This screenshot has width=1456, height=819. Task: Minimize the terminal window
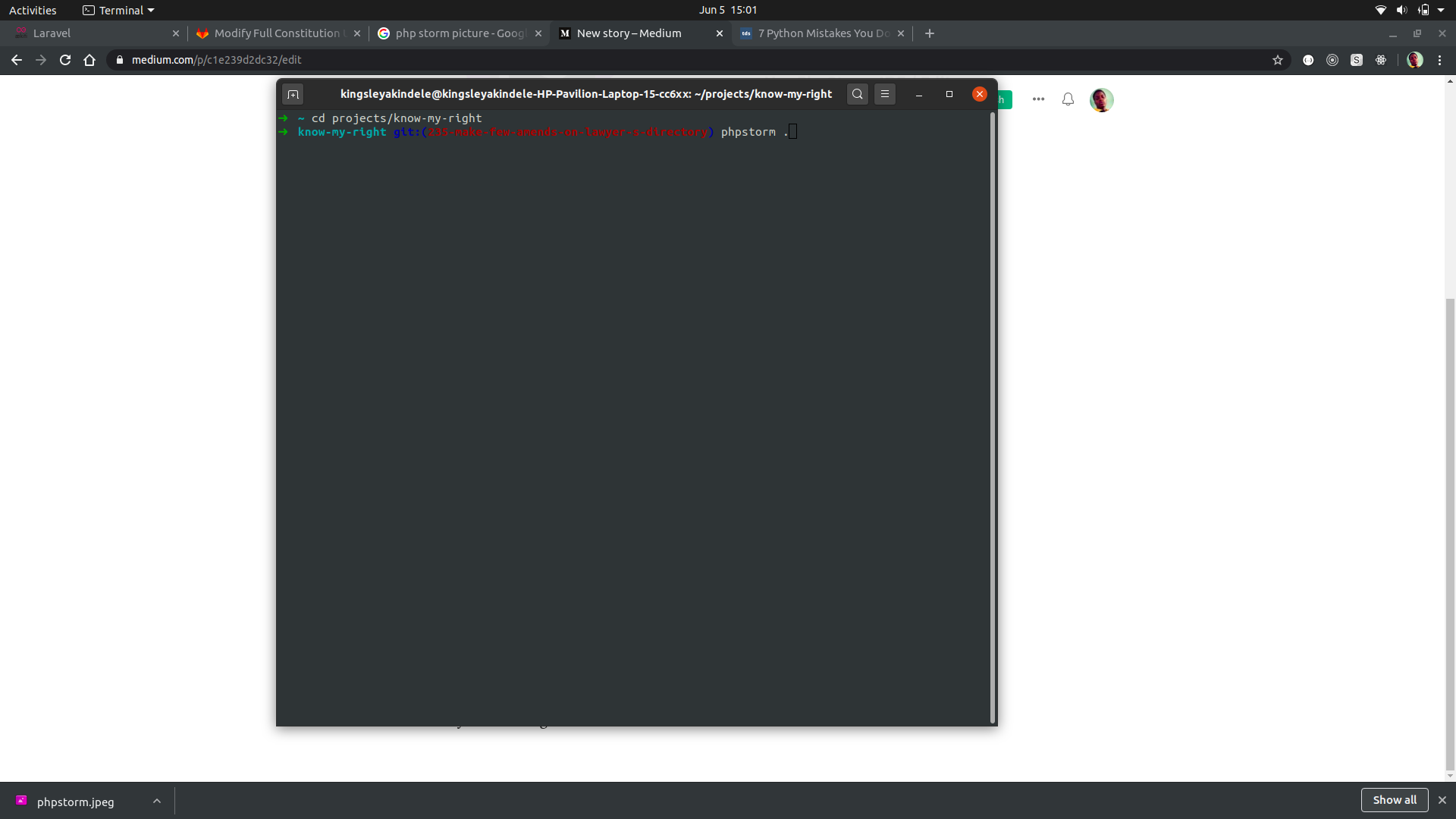919,94
